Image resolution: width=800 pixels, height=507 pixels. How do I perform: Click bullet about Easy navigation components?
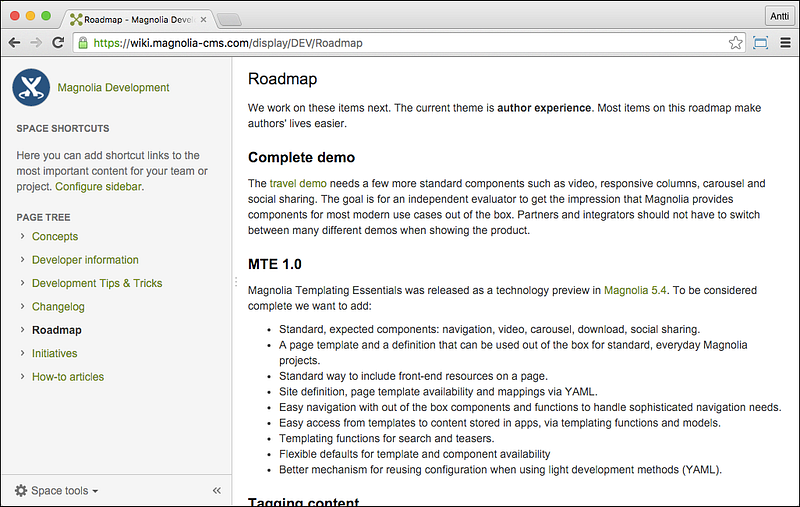tap(530, 408)
